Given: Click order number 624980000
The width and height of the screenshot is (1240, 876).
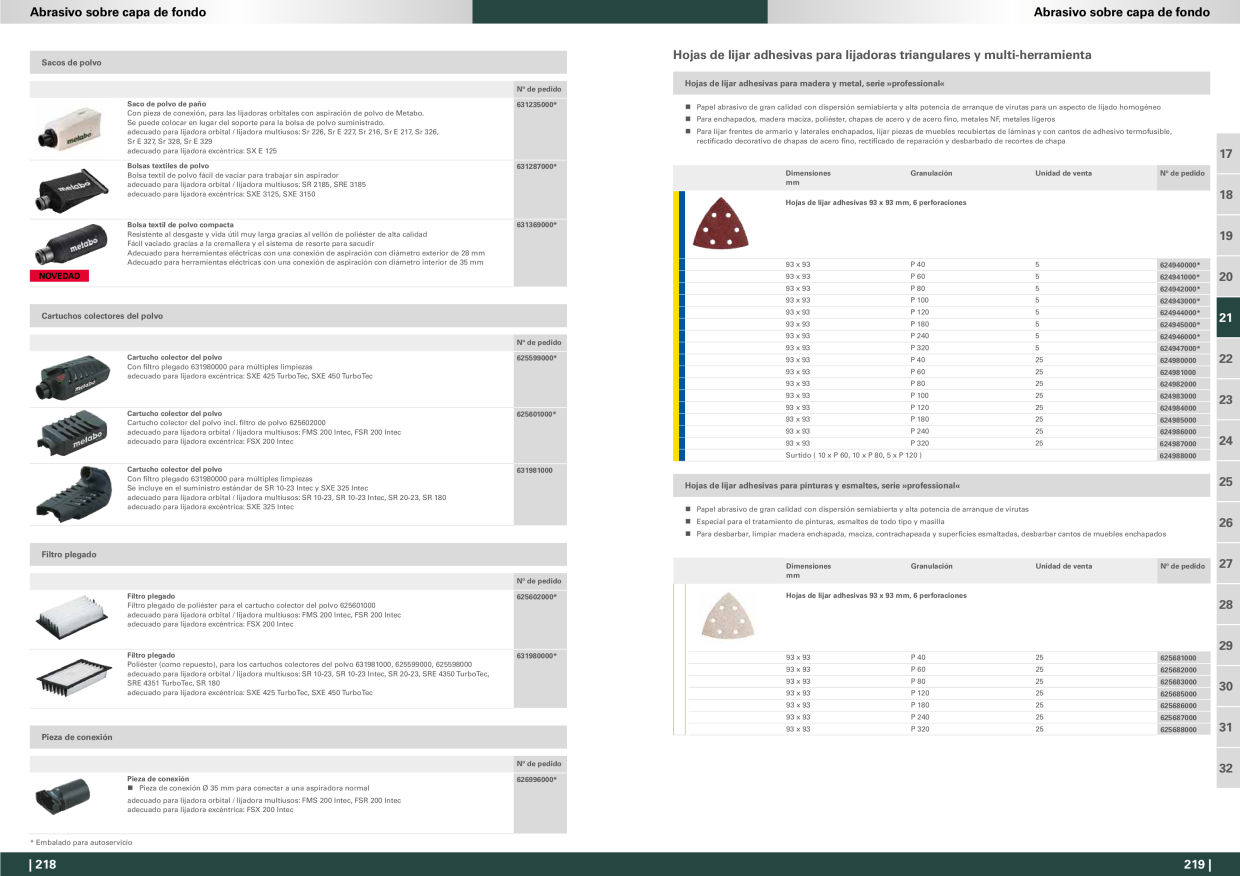Looking at the screenshot, I should [1178, 360].
